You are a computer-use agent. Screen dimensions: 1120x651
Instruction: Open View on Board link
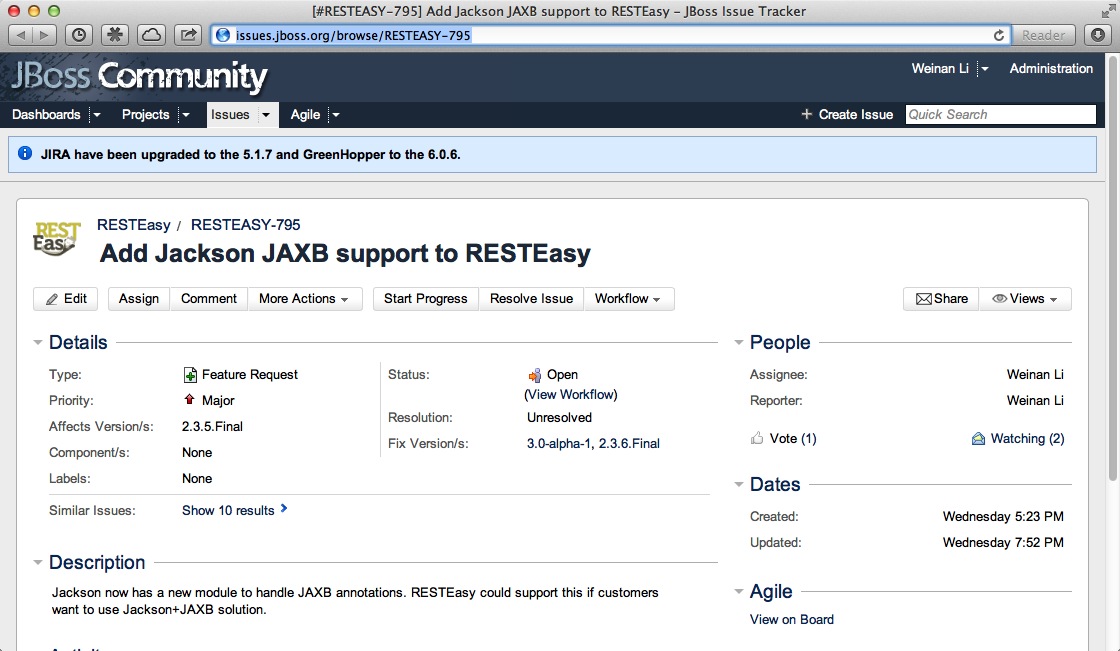[791, 620]
